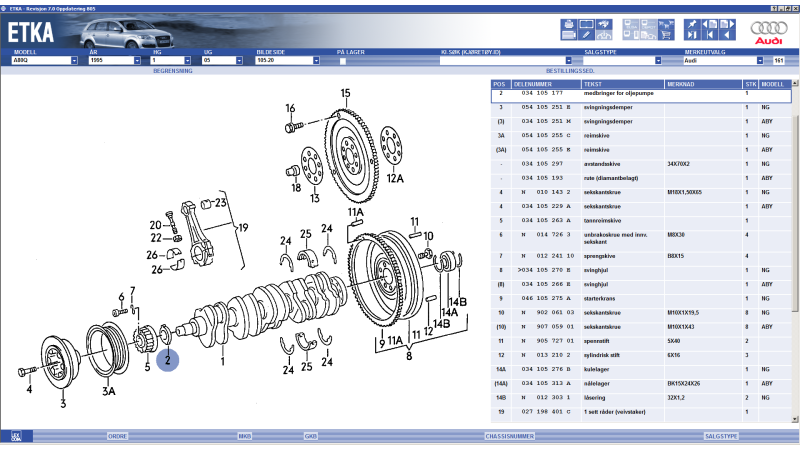Click the pushpin icon
The image size is (800, 450).
[692, 24]
